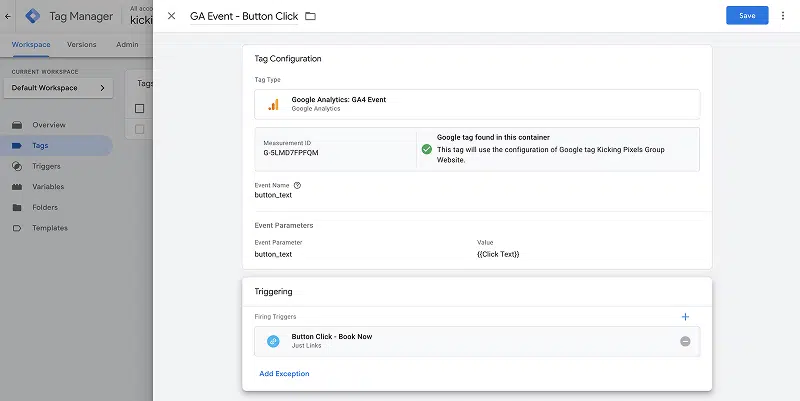Edit the tag name GA Event - Button Click
This screenshot has width=800, height=401.
pos(244,16)
